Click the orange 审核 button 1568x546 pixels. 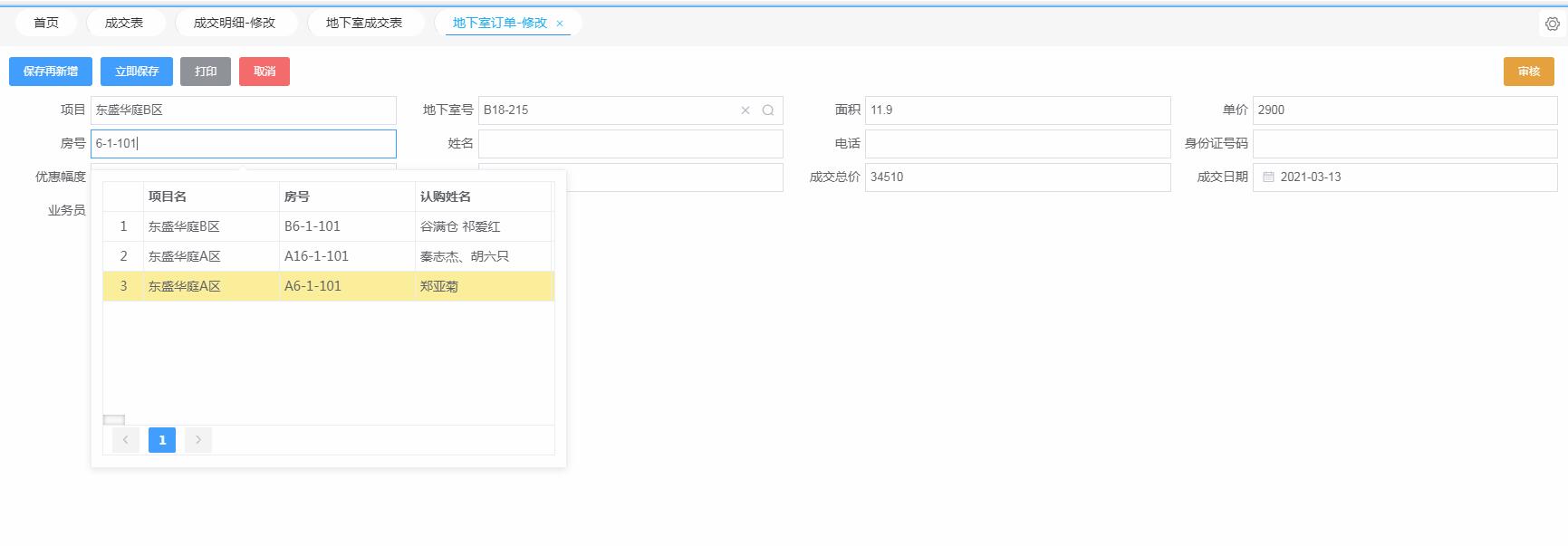[x=1528, y=72]
